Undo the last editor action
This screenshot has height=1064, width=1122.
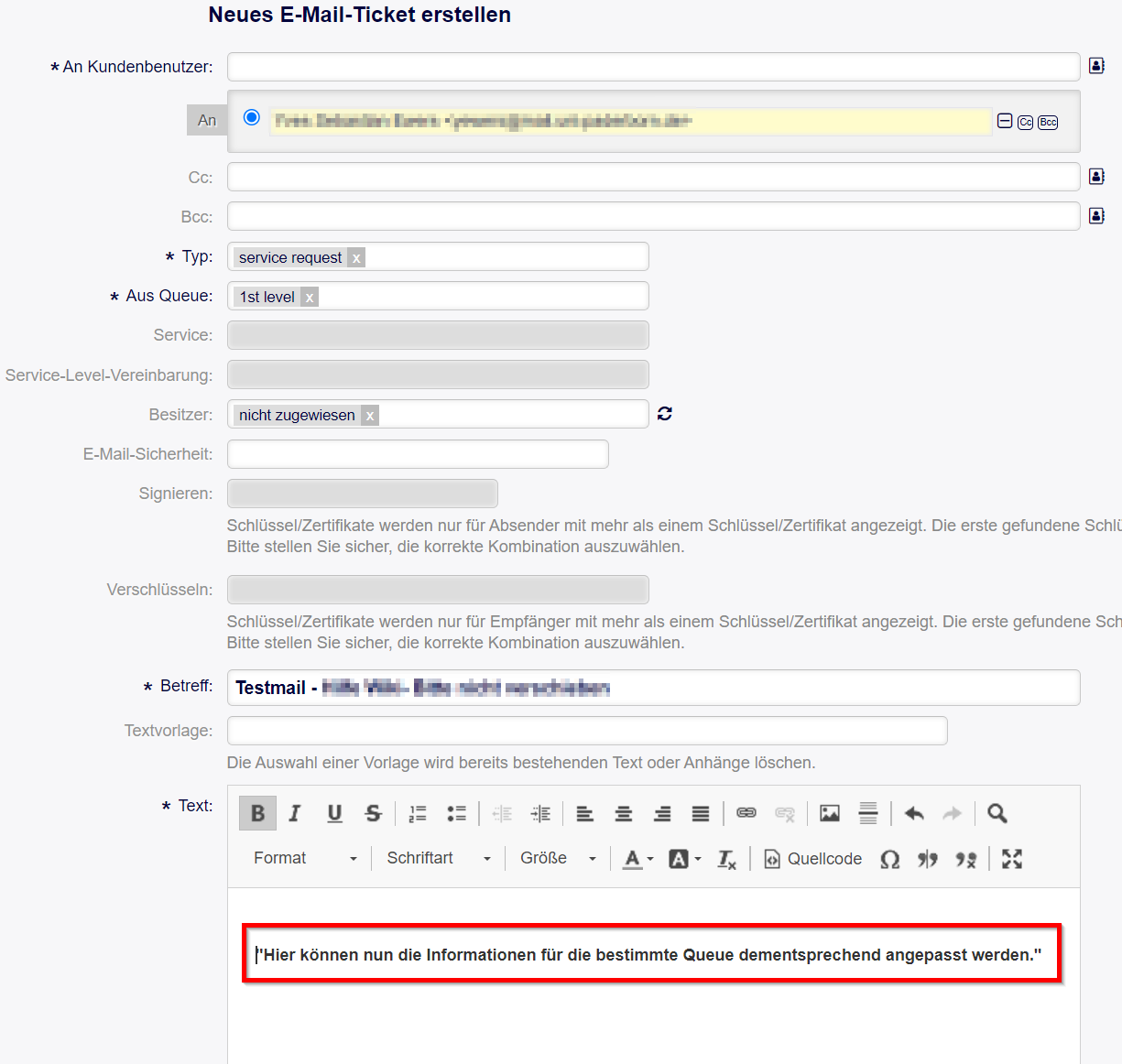914,813
